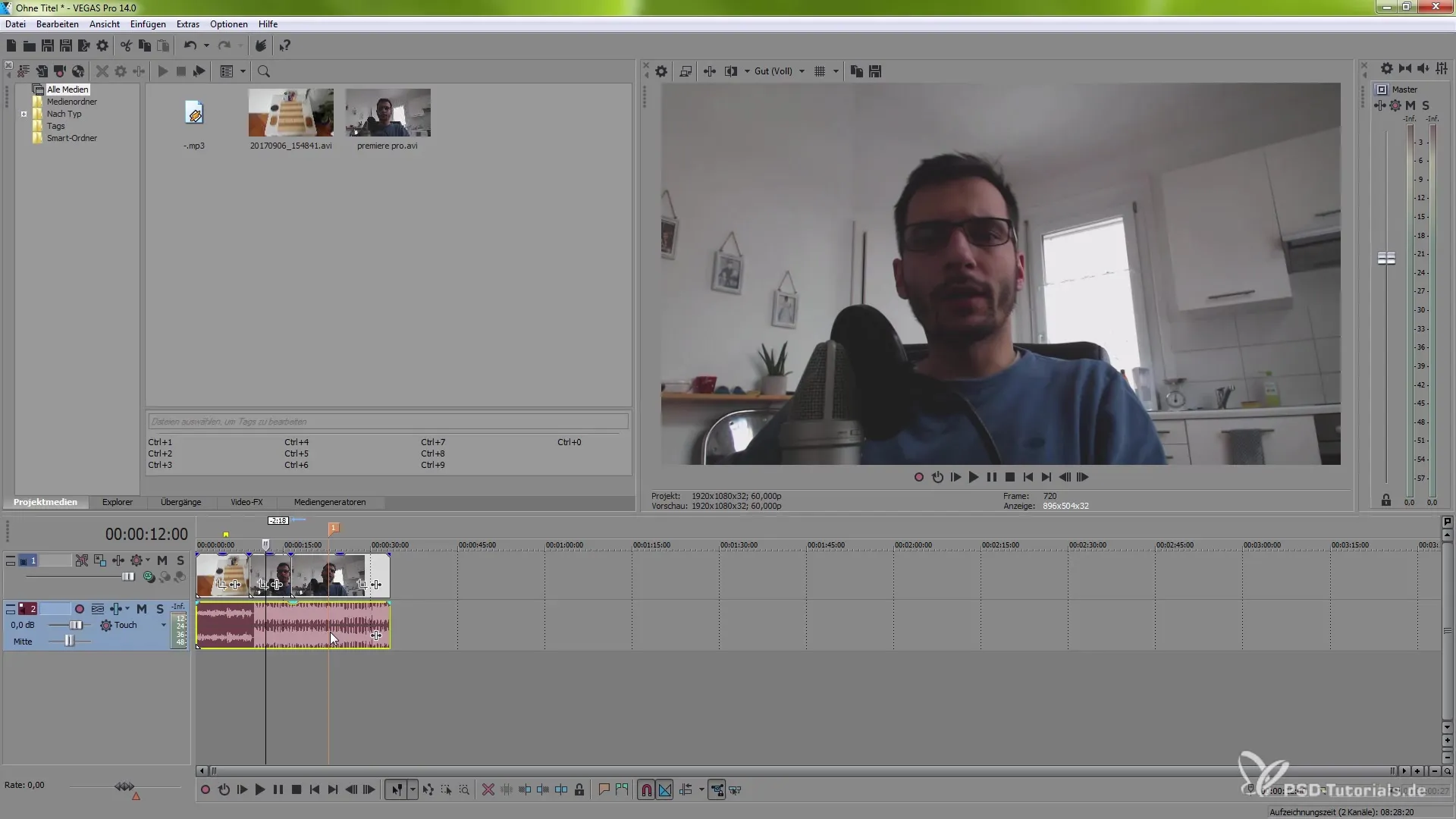Open the Einfügen menu

(x=148, y=24)
